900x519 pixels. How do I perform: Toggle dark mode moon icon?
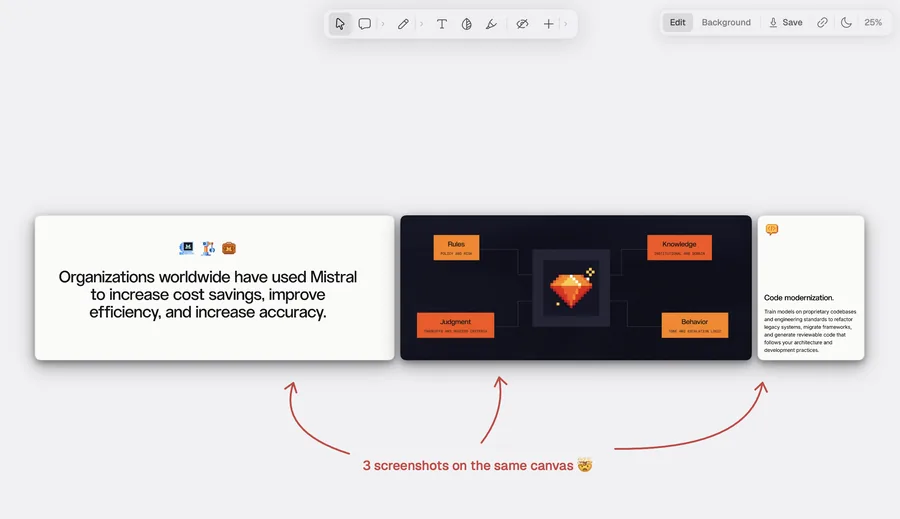tap(846, 22)
